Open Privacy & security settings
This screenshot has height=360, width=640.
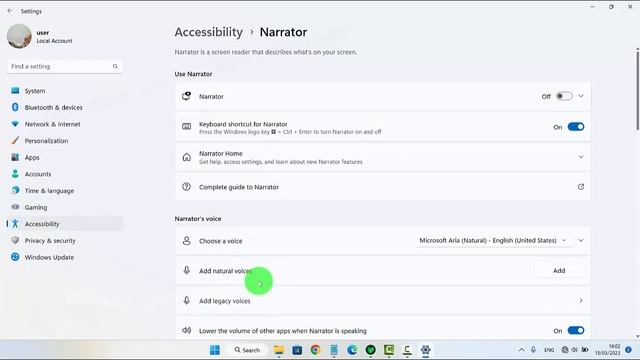[x=64, y=240]
